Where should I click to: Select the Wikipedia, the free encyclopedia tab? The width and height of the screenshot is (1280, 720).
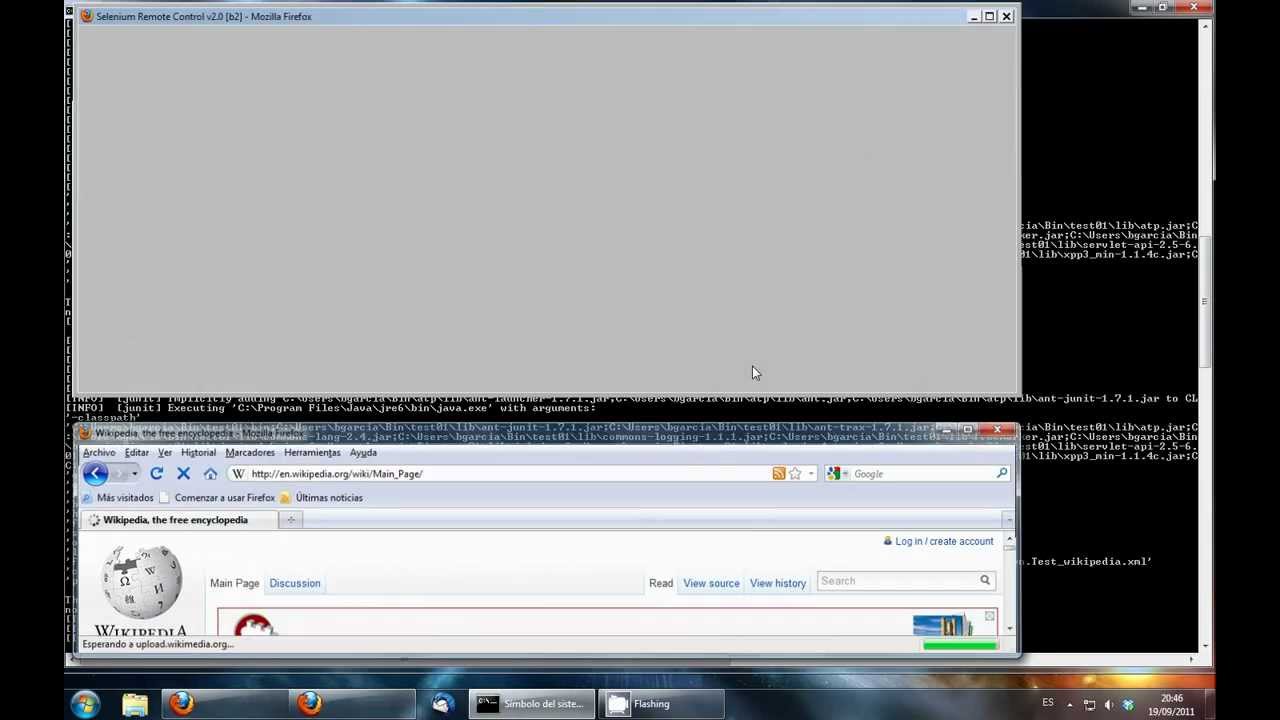pos(177,520)
